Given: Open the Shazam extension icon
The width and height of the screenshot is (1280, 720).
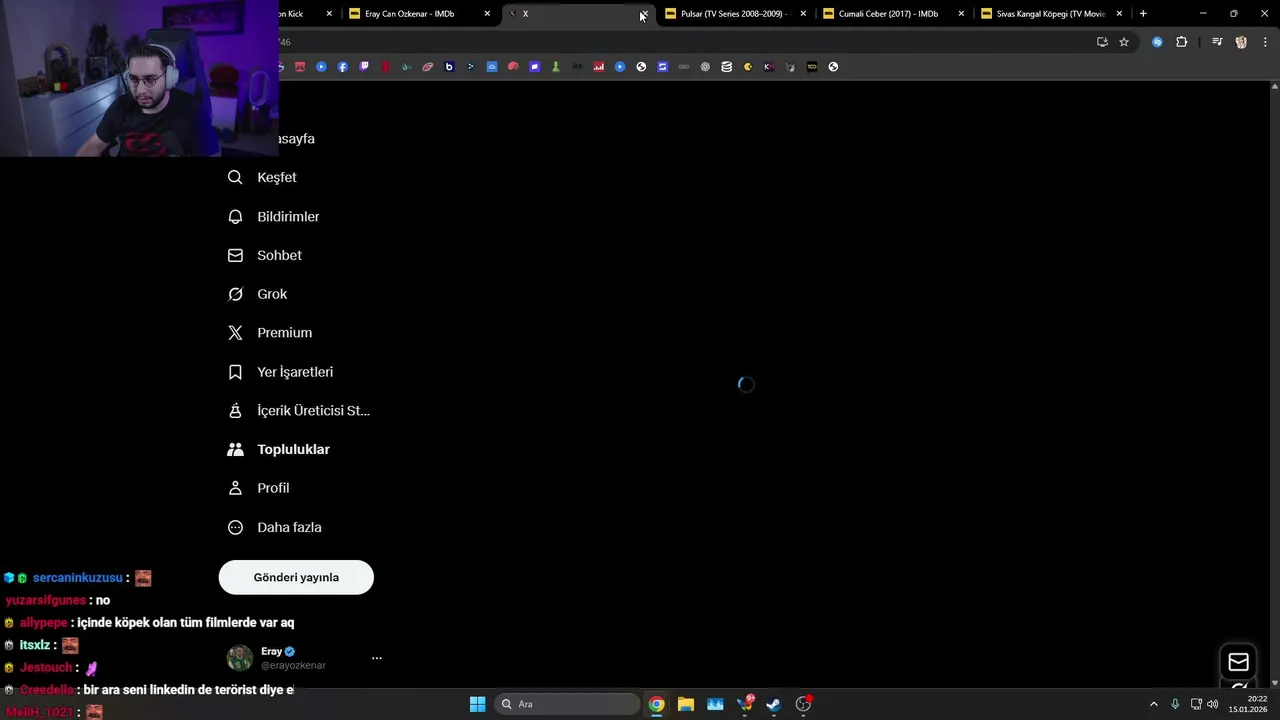Looking at the screenshot, I should 1157,42.
